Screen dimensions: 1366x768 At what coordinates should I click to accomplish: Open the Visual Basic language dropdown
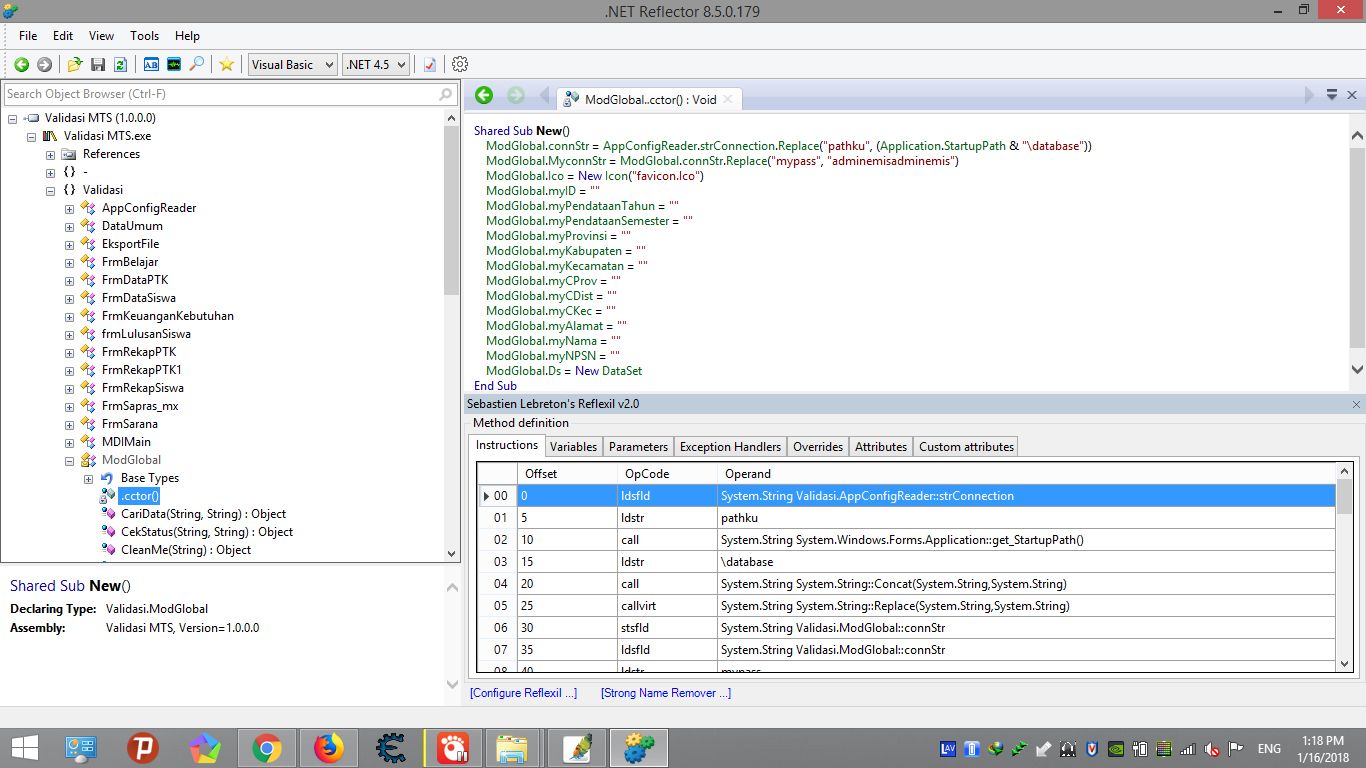tap(292, 64)
